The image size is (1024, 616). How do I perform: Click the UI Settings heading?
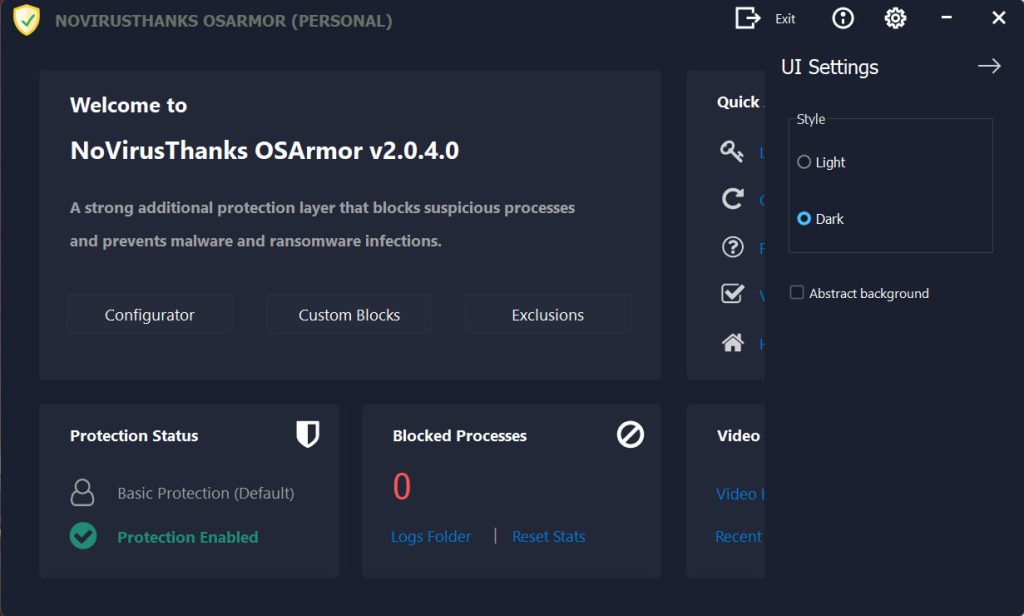829,67
